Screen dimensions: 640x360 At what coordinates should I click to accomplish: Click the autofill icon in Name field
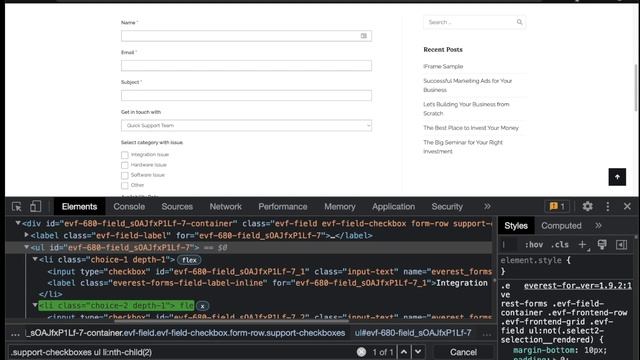coord(364,36)
